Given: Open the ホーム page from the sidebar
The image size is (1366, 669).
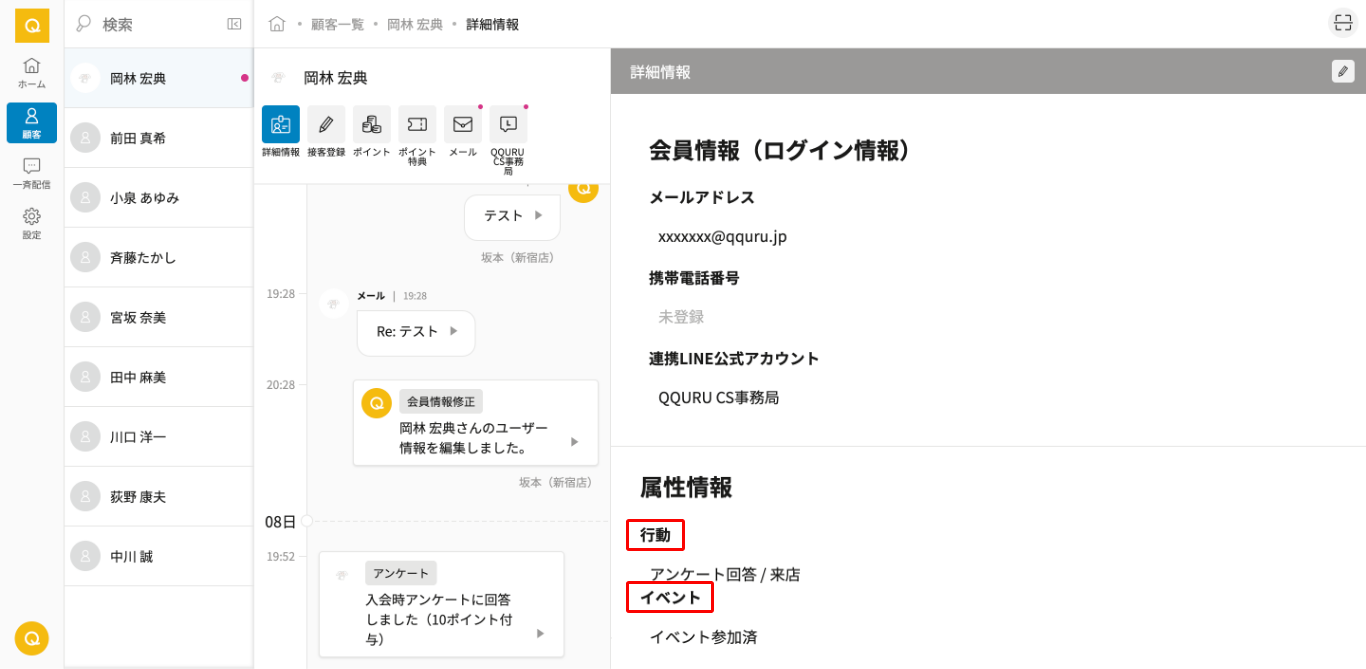Looking at the screenshot, I should [x=31, y=72].
